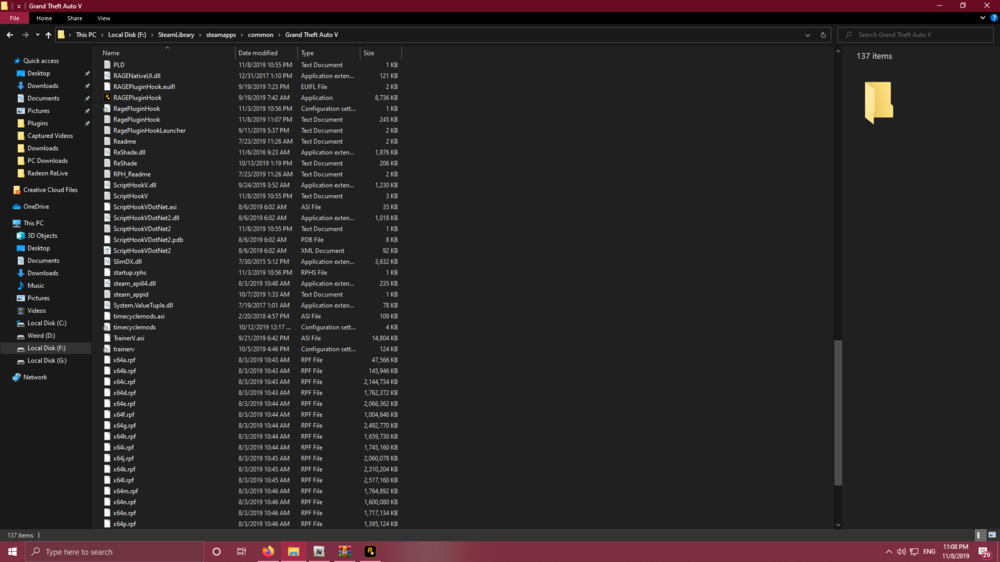
Task: Select Network in the navigation pane
Action: pyautogui.click(x=34, y=378)
